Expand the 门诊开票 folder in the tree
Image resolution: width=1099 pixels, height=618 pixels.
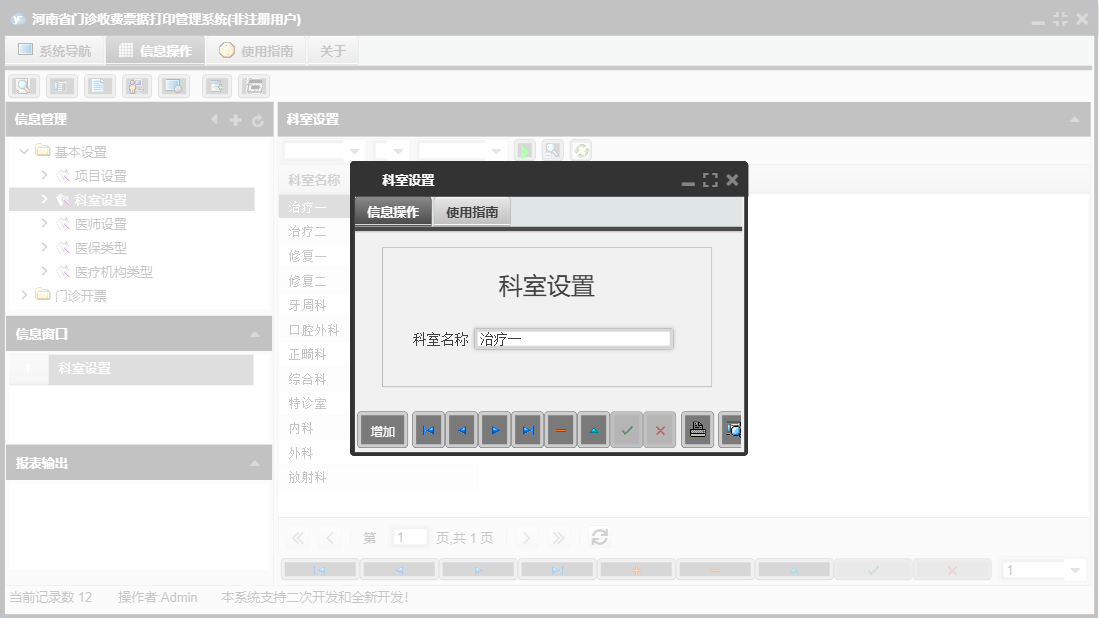click(x=24, y=295)
